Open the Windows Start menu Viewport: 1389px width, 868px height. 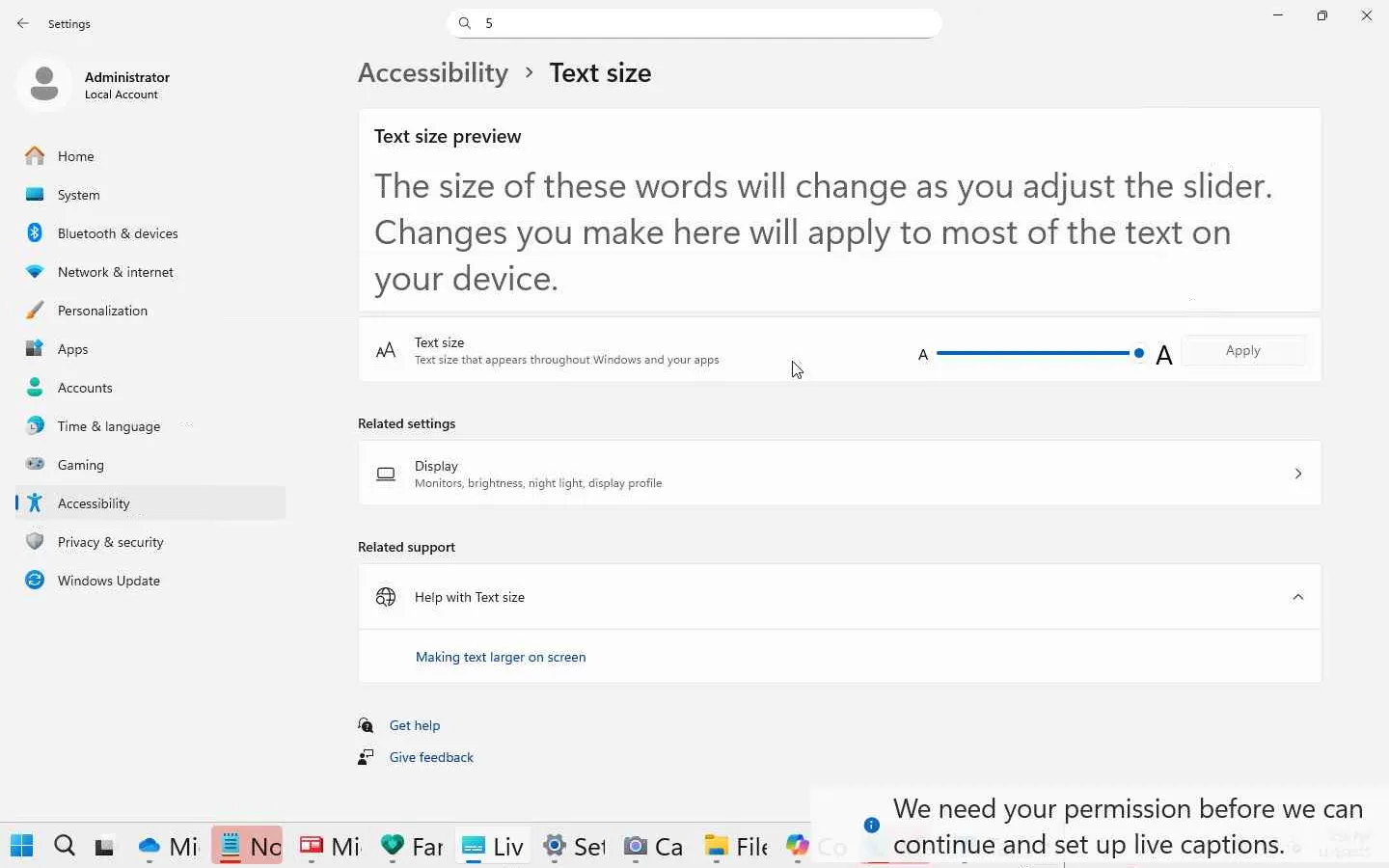(x=21, y=847)
